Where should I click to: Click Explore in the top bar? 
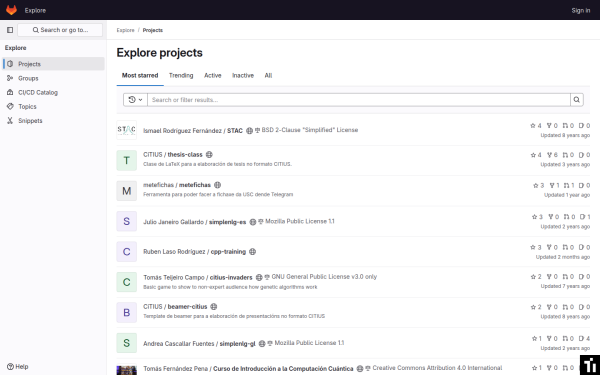pos(35,10)
